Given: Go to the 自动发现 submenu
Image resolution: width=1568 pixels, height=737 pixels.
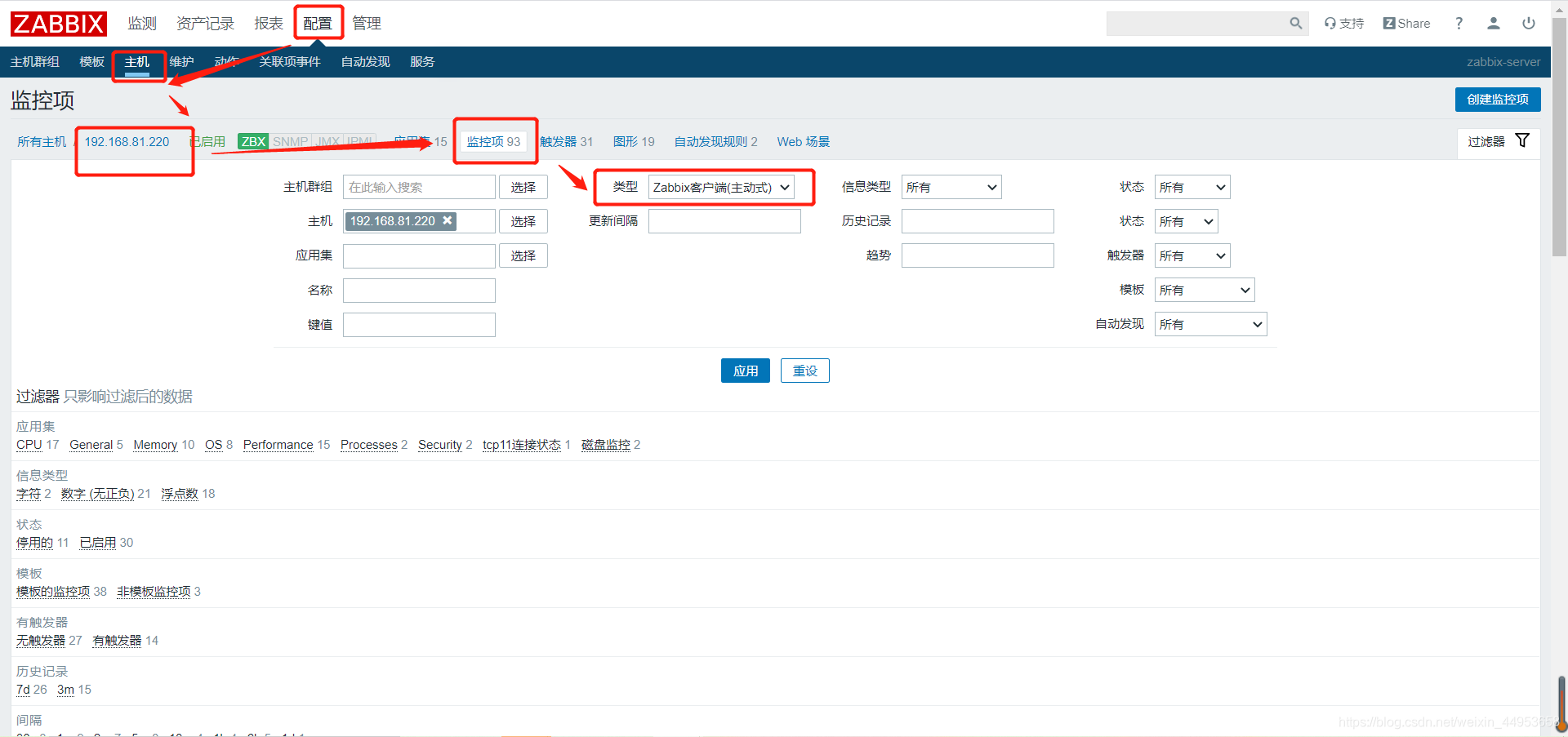Looking at the screenshot, I should tap(366, 62).
